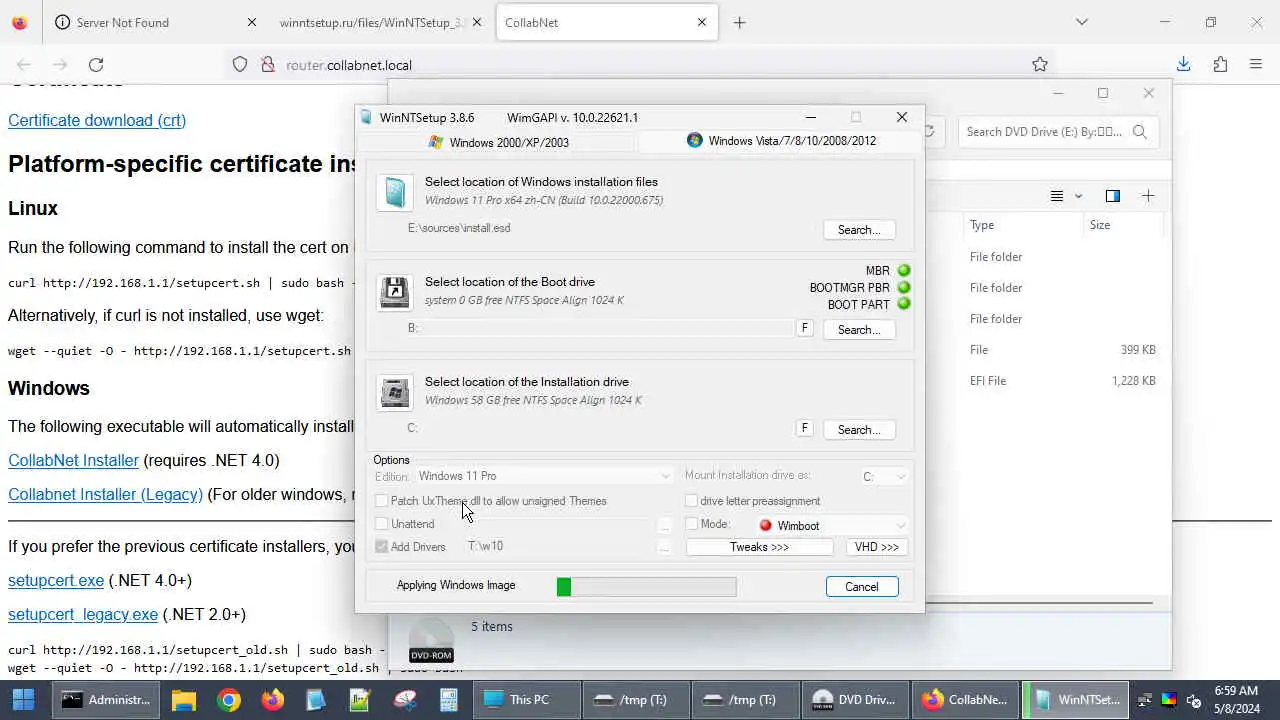Select the CollabNet browser tab
Image resolution: width=1280 pixels, height=720 pixels.
coord(607,22)
